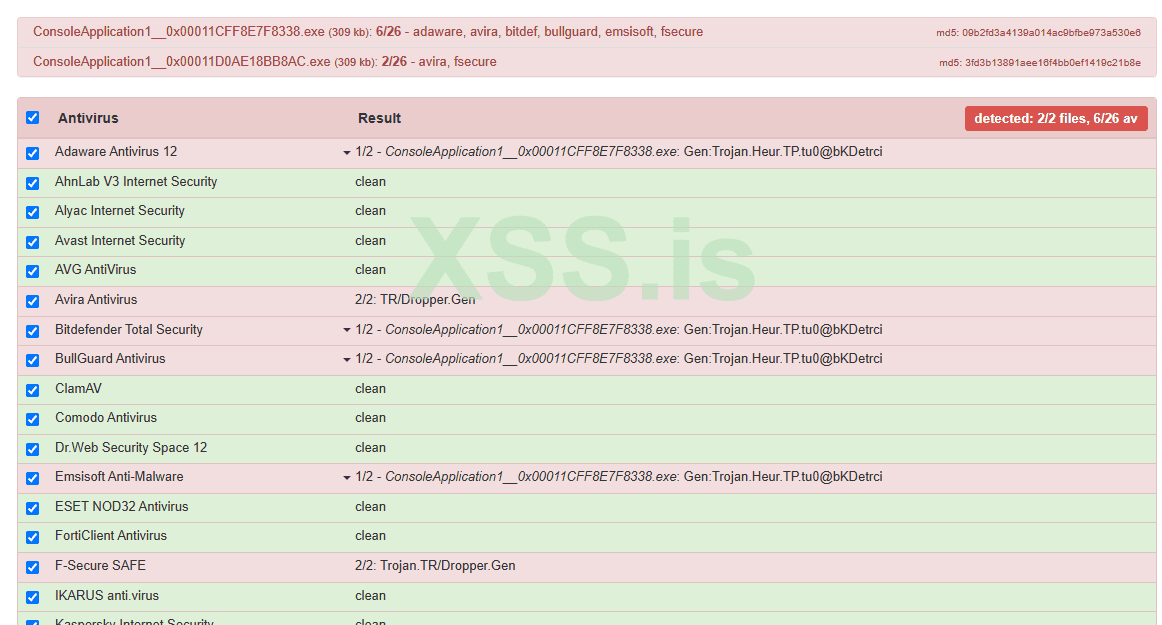Toggle the select-all checkbox beside Antivirus header
The width and height of the screenshot is (1162, 625).
pyautogui.click(x=33, y=117)
